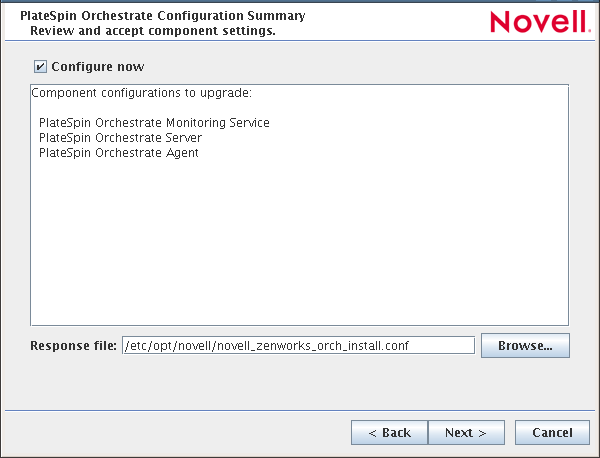Click the Browse button

[525, 346]
